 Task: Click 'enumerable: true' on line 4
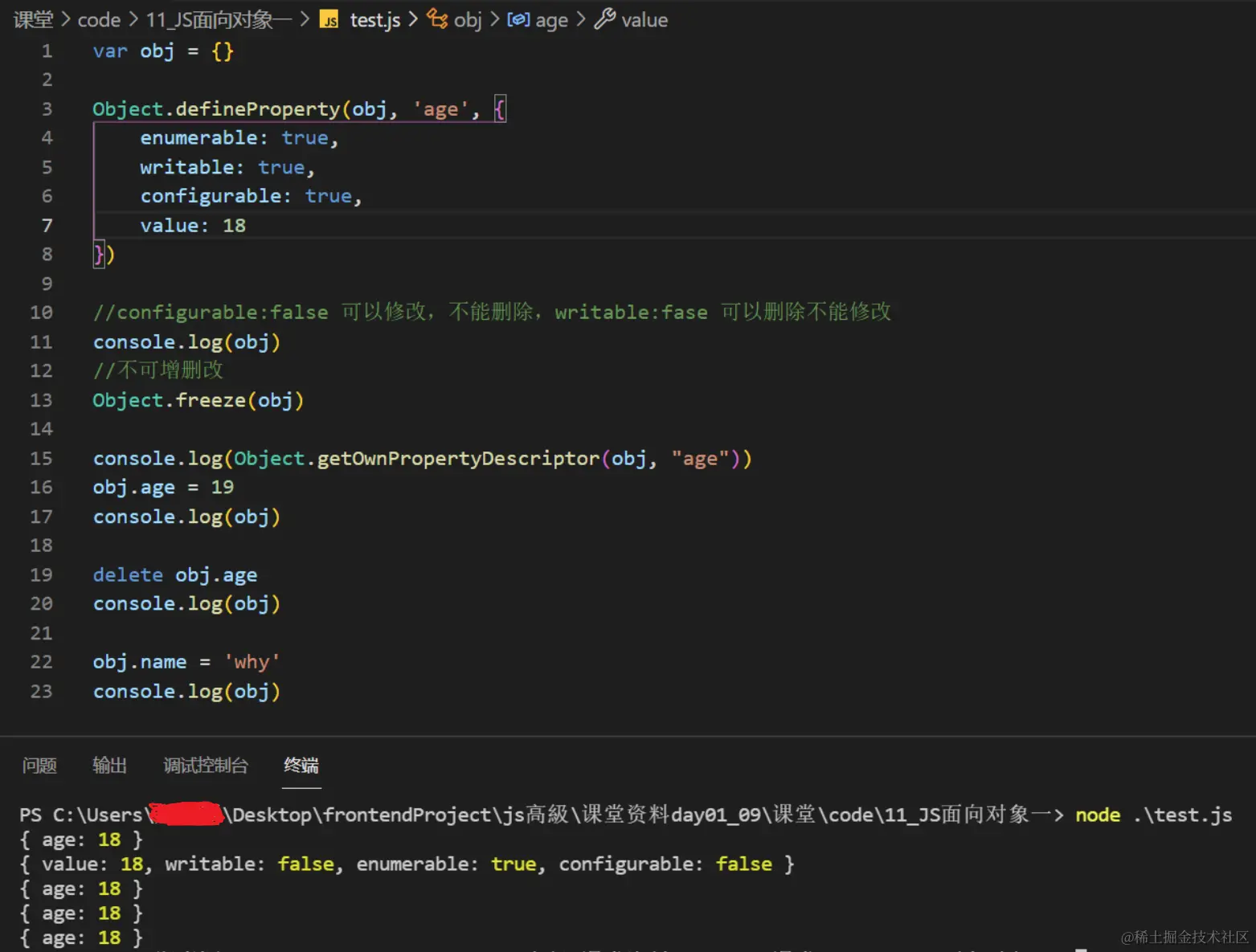coord(234,138)
